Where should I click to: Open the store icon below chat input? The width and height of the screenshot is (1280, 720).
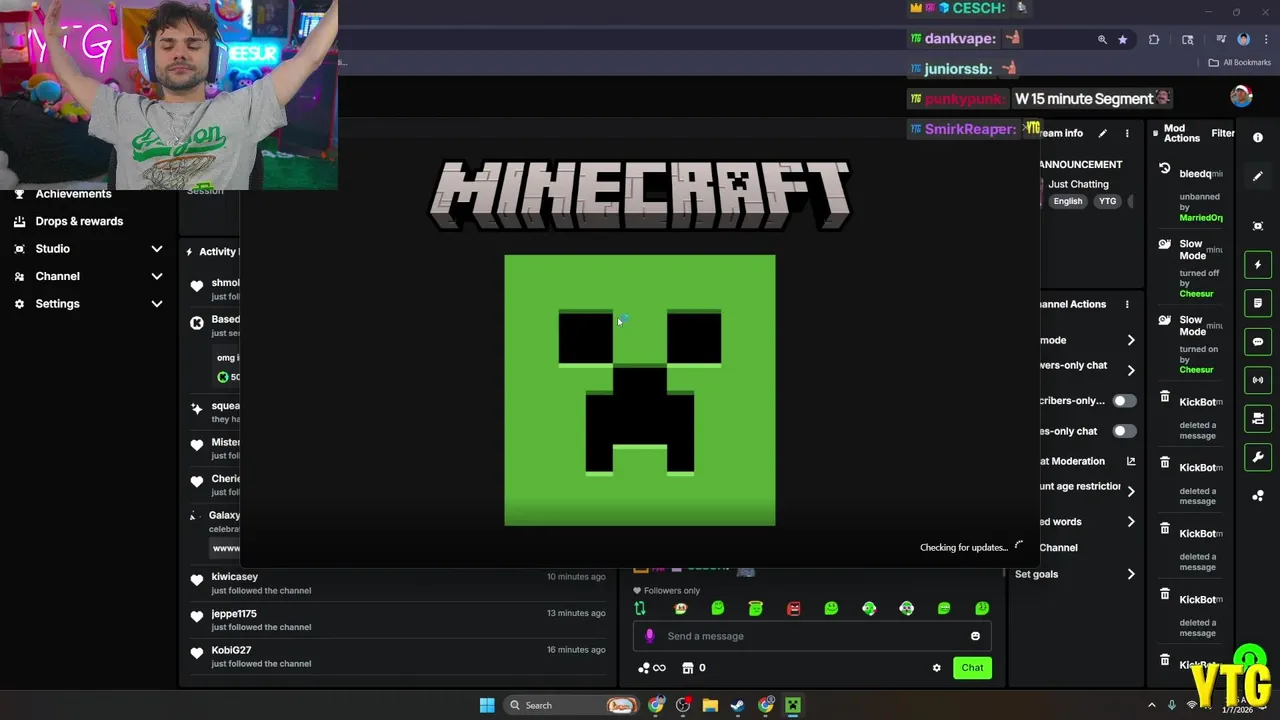click(x=688, y=668)
